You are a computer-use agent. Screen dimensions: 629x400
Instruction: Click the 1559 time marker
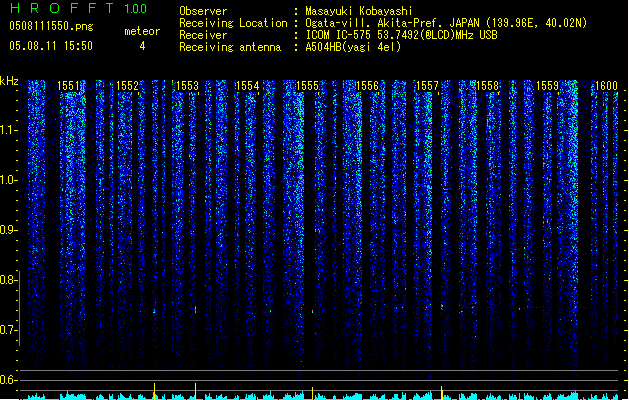coord(548,86)
